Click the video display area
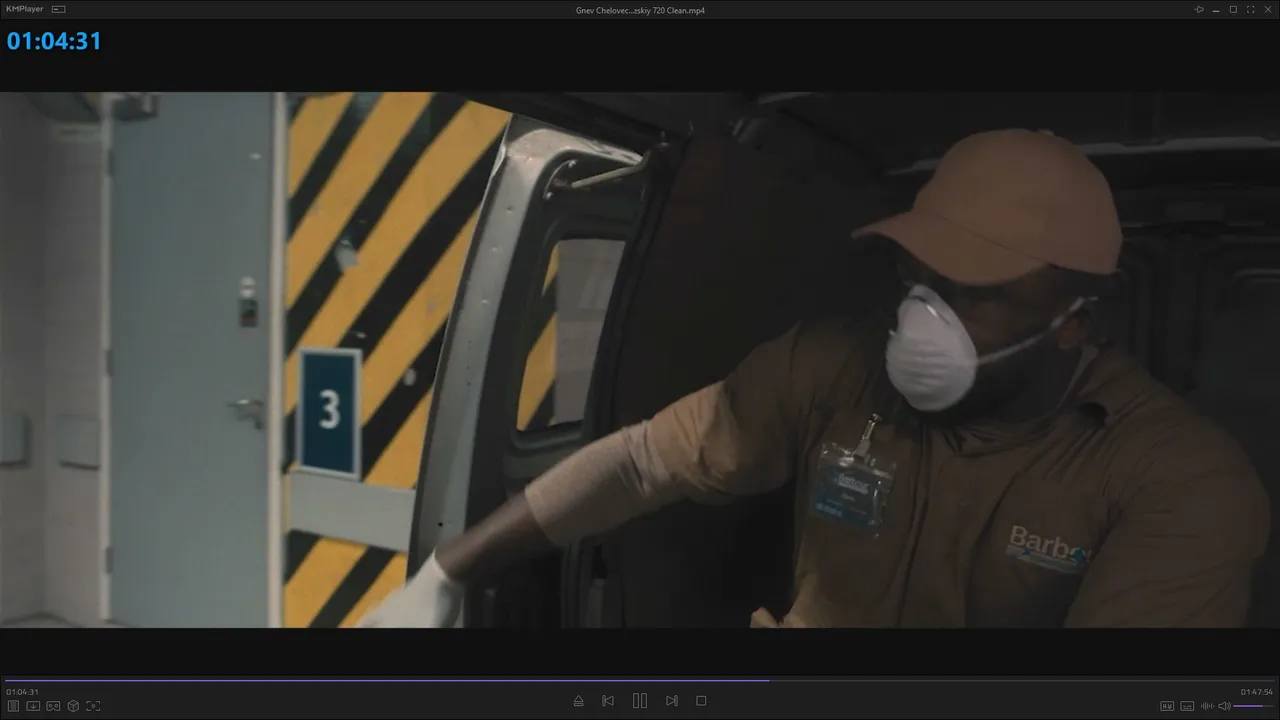This screenshot has height=720, width=1280. (x=640, y=360)
